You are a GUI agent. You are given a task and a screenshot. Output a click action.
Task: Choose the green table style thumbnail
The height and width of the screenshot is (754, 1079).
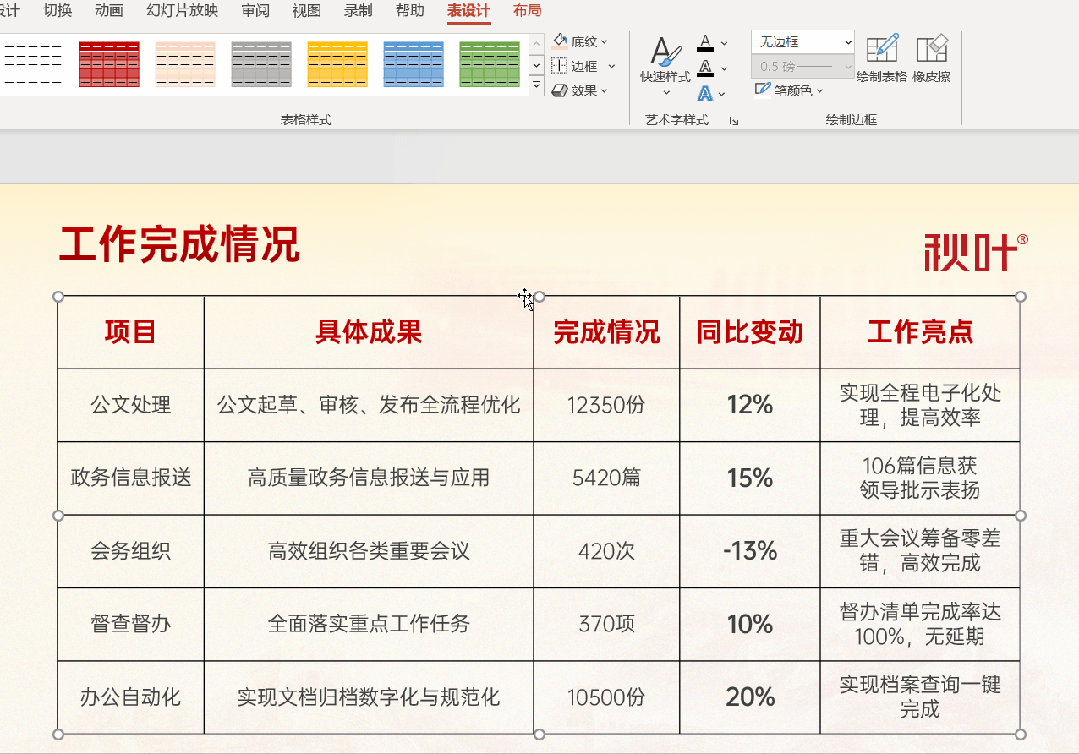[x=489, y=64]
